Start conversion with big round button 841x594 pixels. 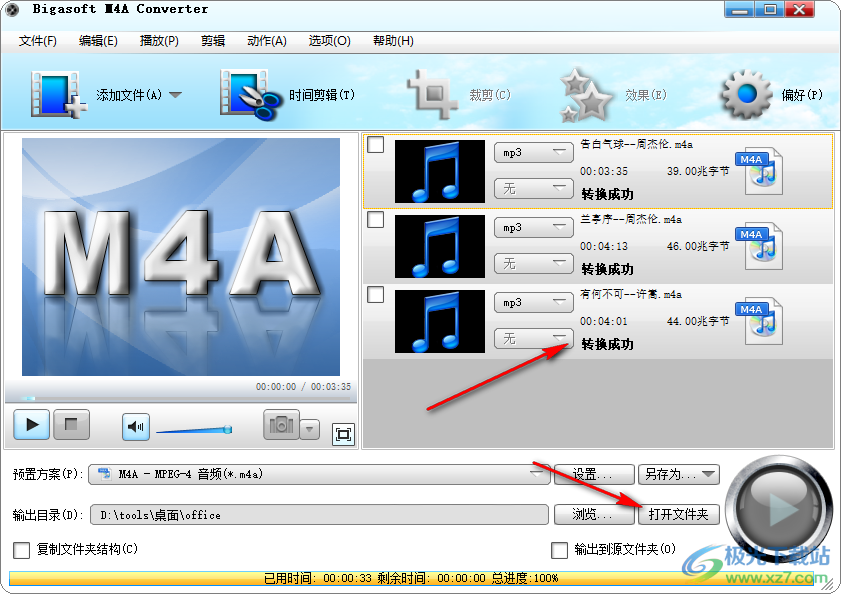pyautogui.click(x=778, y=508)
